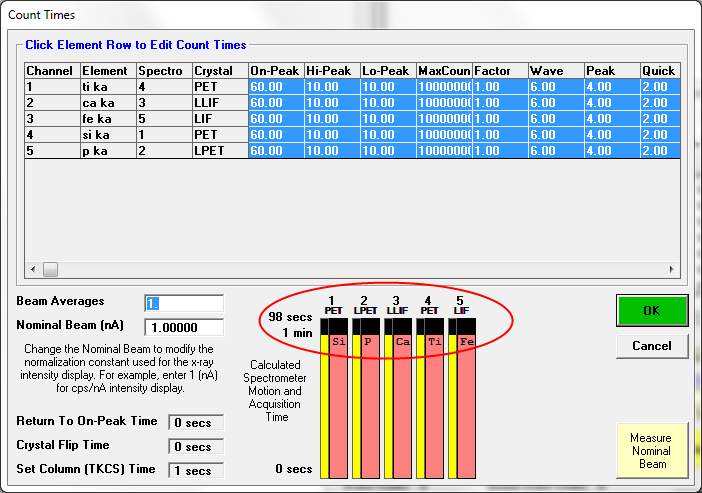The image size is (702, 493).
Task: Click the Crystal column header
Action: pyautogui.click(x=218, y=71)
